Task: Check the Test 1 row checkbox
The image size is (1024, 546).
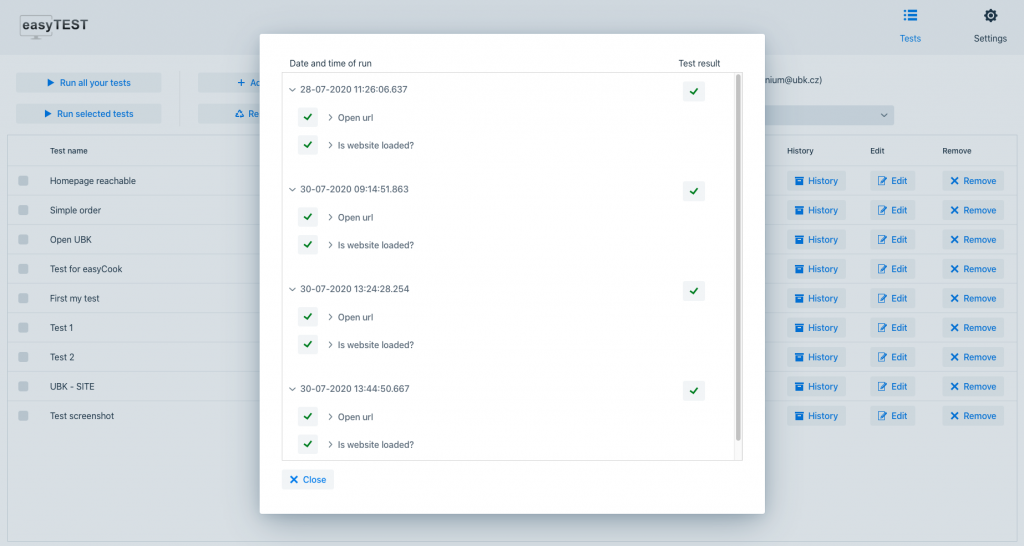Action: click(24, 327)
